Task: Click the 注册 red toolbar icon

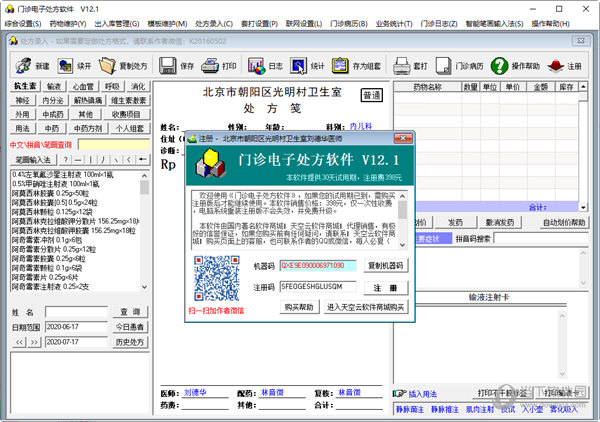Action: pos(555,66)
